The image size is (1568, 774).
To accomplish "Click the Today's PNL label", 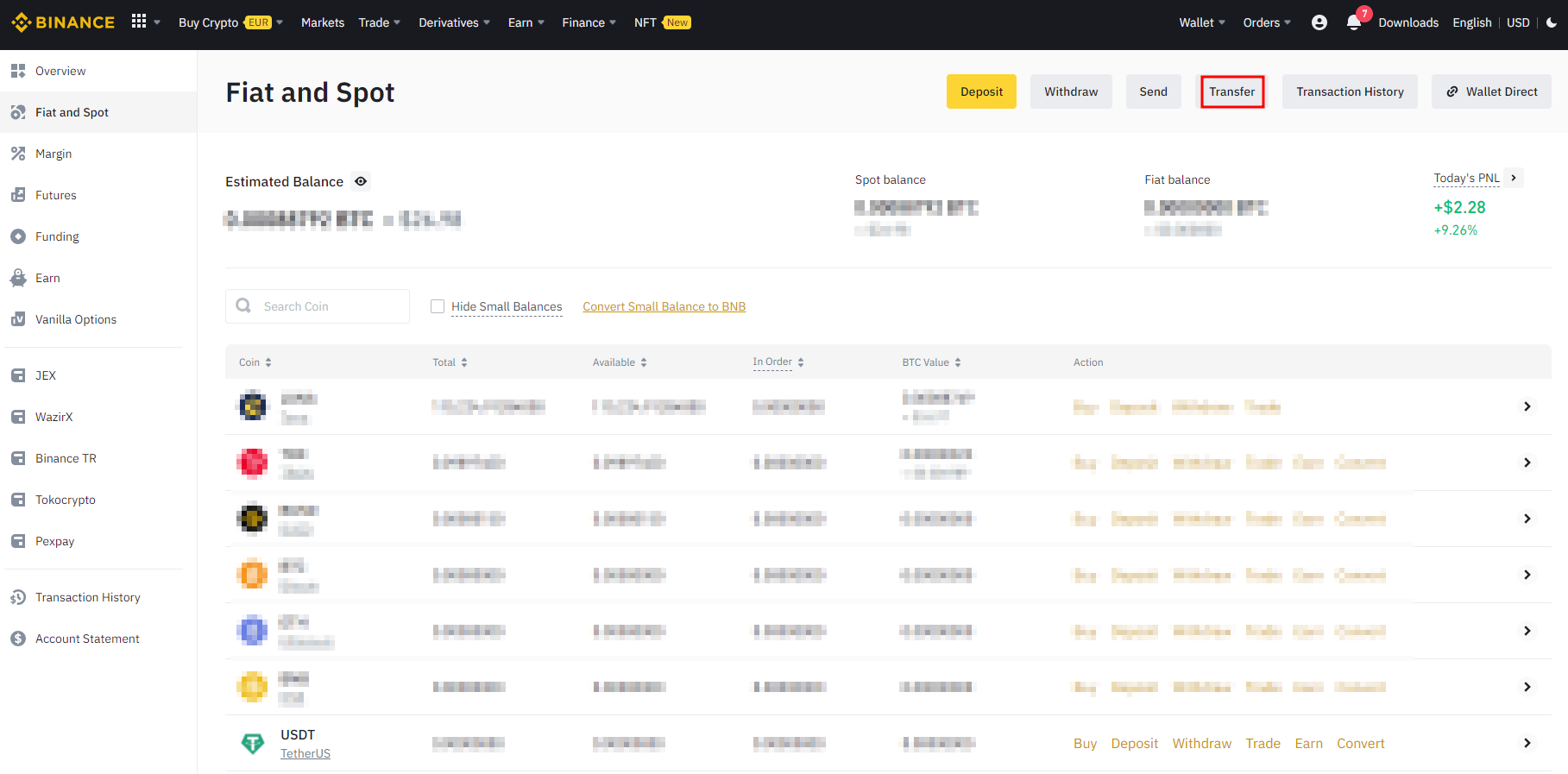I will tap(1466, 178).
